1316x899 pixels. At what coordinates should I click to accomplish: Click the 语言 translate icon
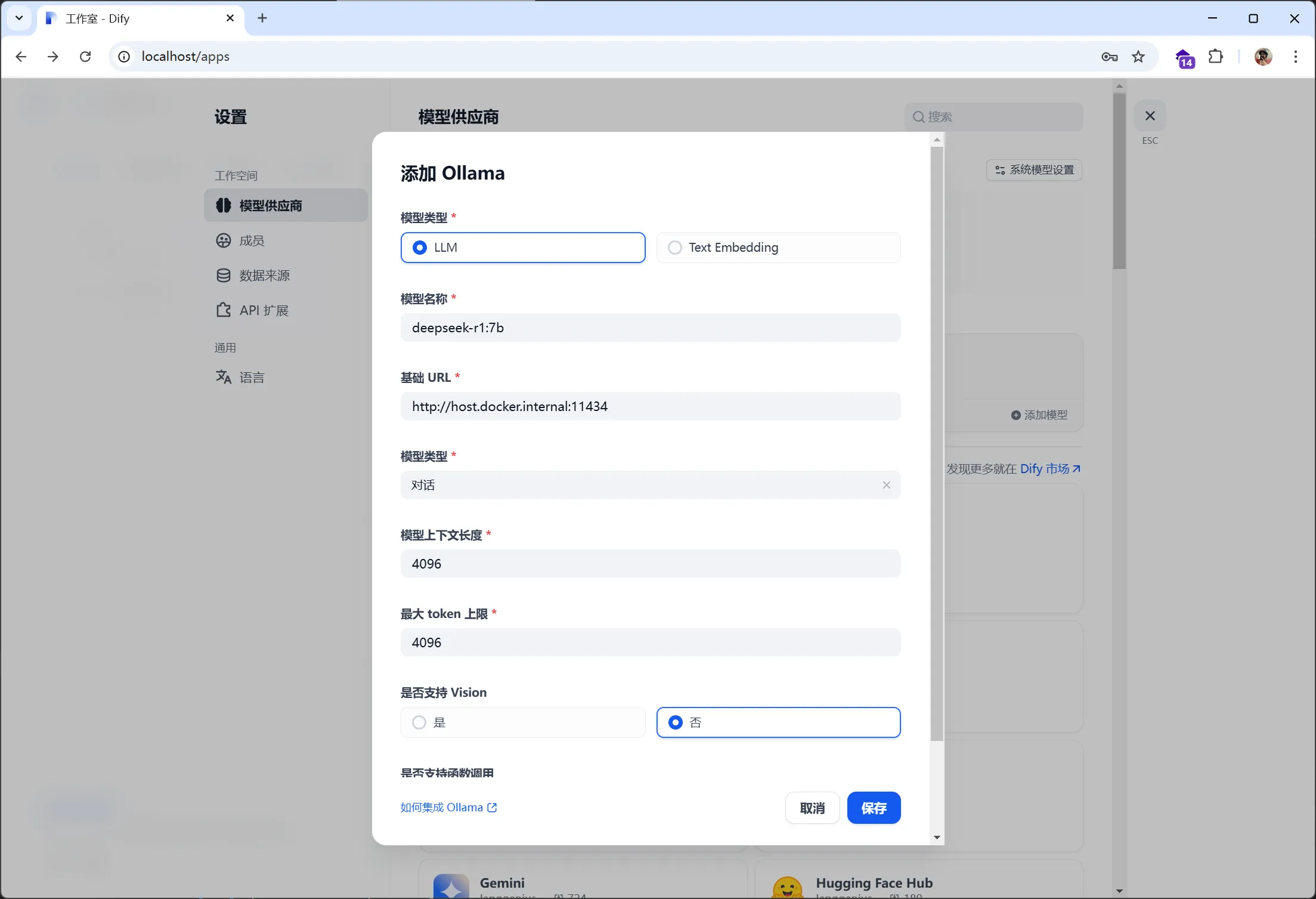(x=224, y=377)
